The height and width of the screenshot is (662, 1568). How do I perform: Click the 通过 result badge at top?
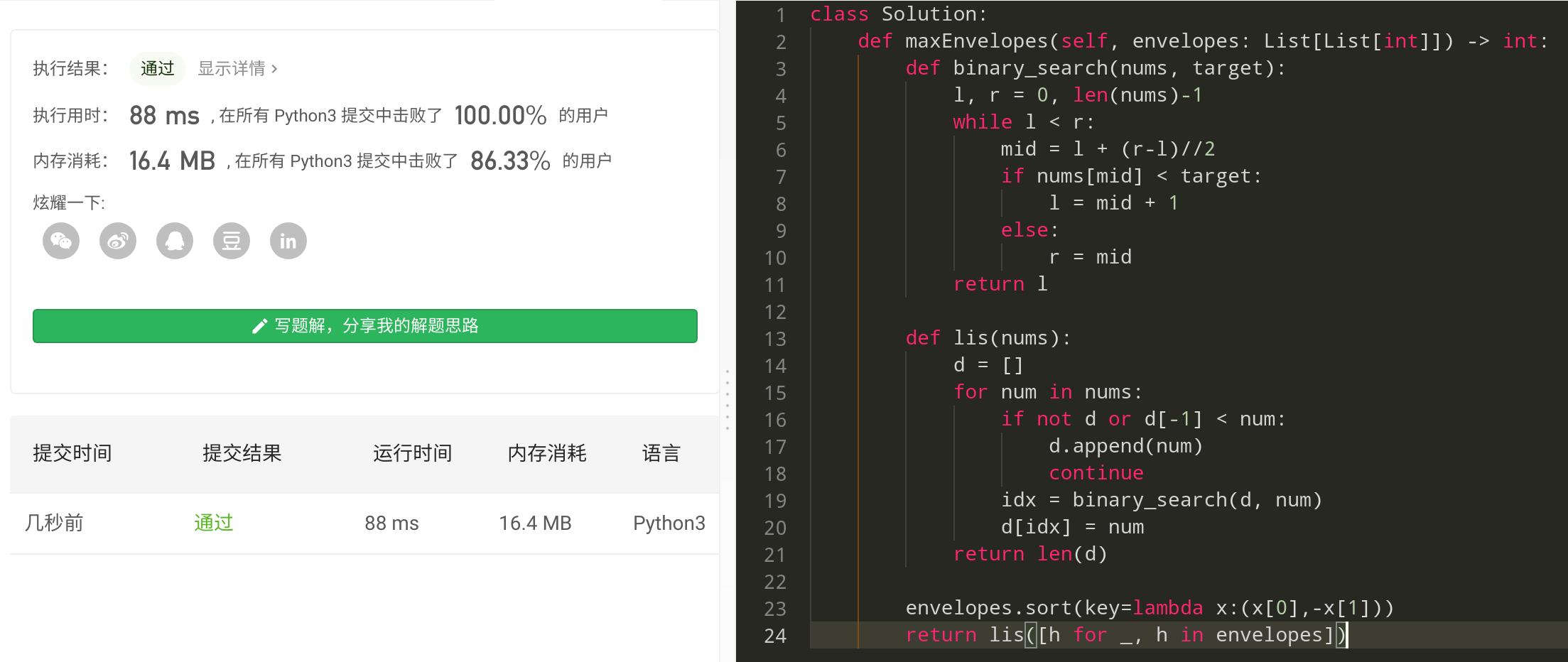(157, 69)
